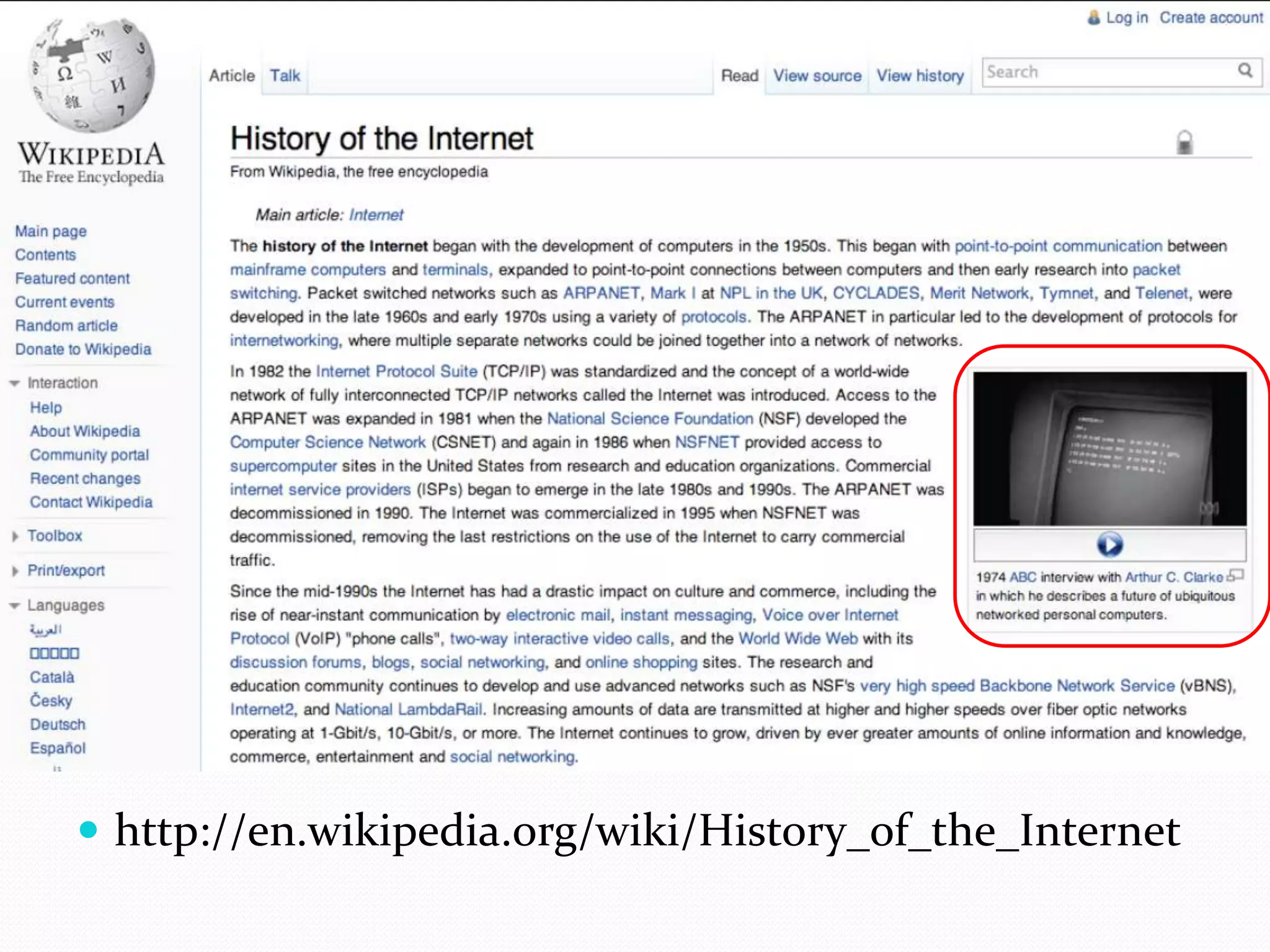Open National Science Foundation link
1270x952 pixels.
[650, 418]
